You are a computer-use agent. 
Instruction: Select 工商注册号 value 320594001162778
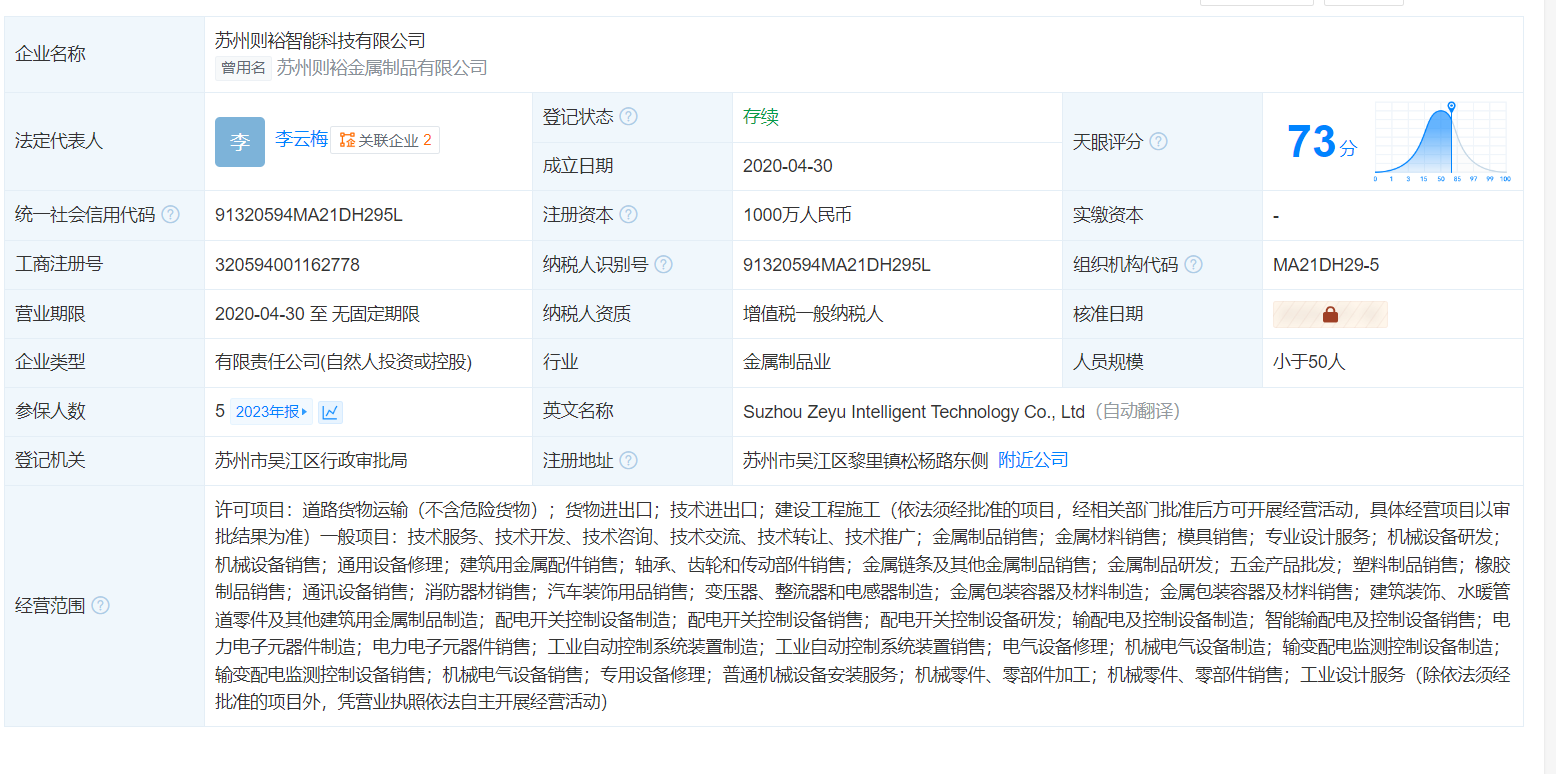pos(287,265)
